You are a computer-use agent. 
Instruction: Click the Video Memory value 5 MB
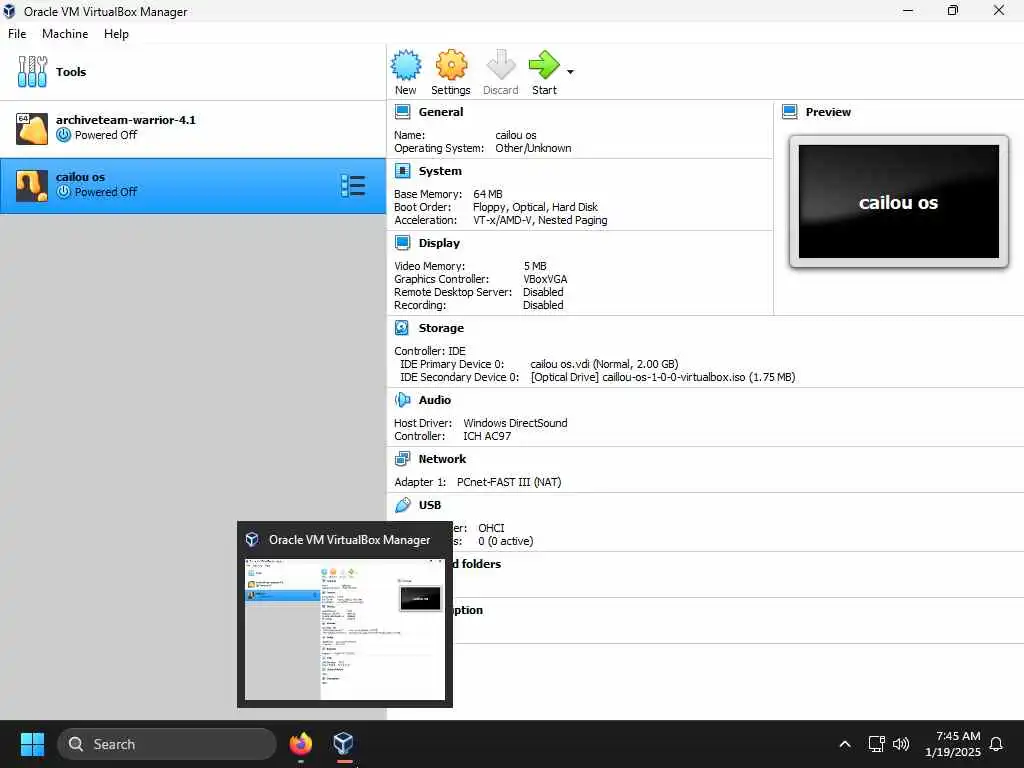(535, 266)
